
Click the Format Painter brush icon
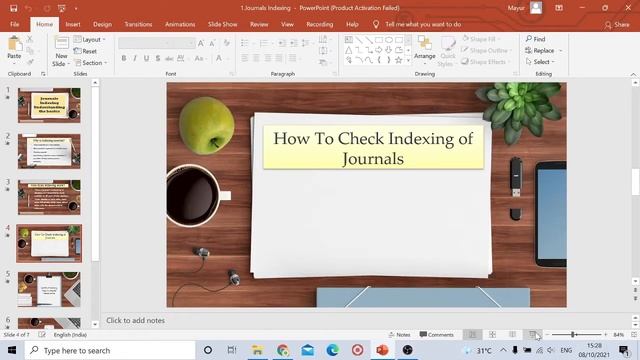pos(30,62)
